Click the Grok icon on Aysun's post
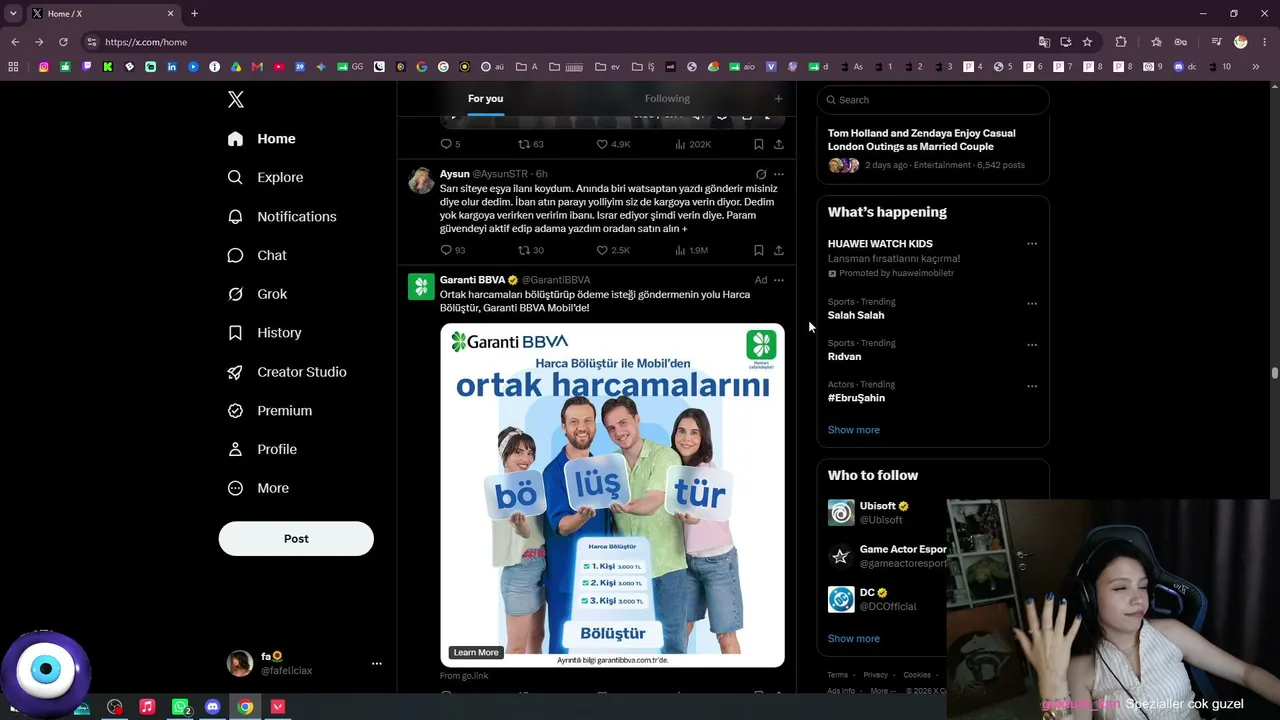 point(761,174)
